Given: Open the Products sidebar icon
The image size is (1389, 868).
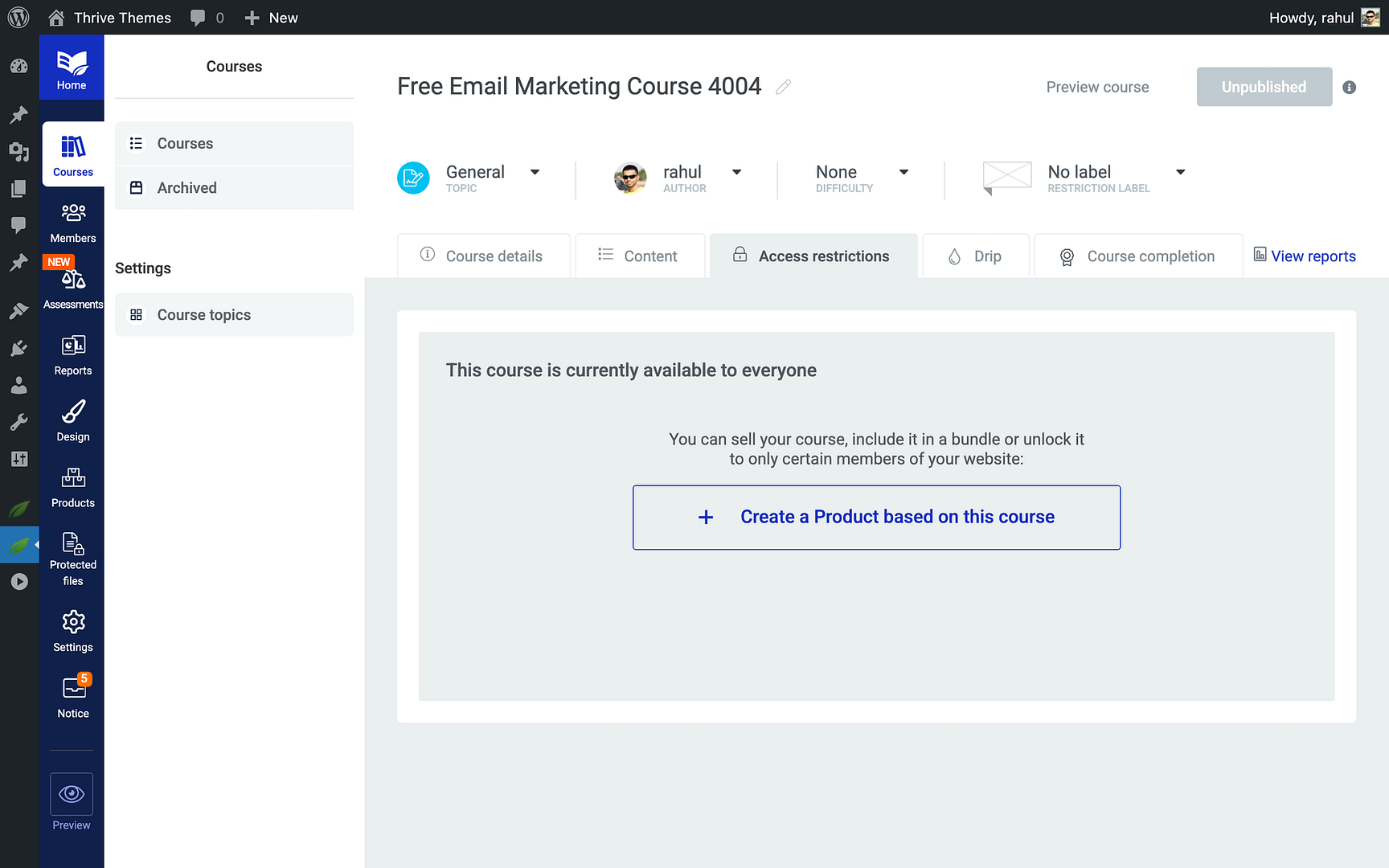Looking at the screenshot, I should point(73,478).
